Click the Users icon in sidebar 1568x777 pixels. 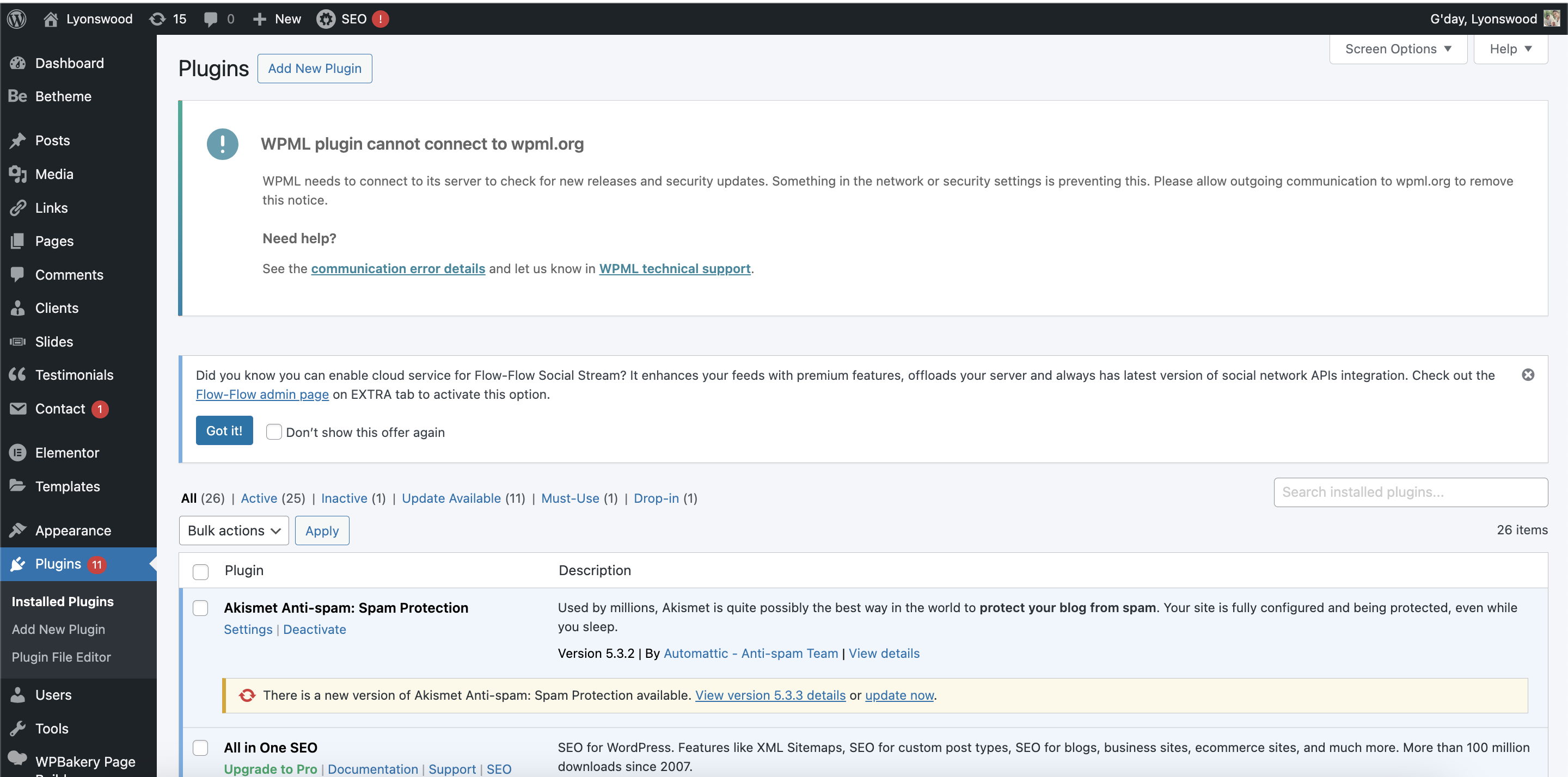pos(17,695)
